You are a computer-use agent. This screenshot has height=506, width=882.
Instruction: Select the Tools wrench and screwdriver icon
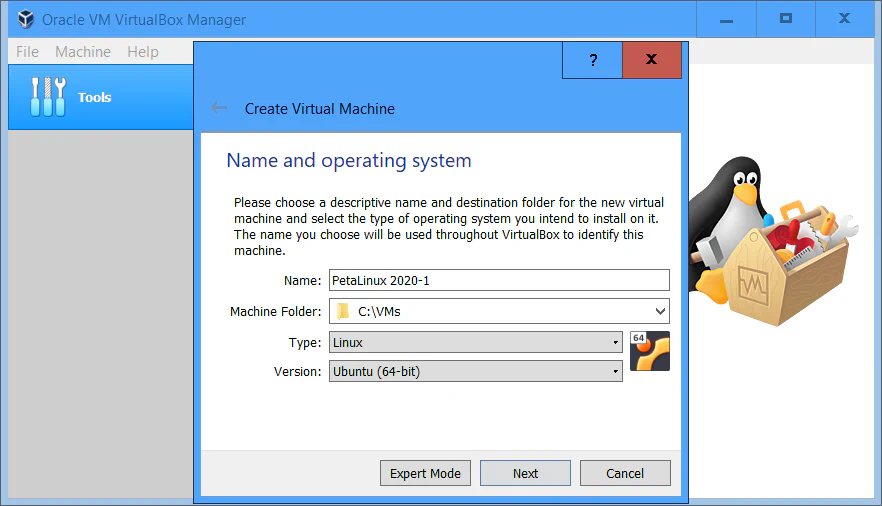pos(47,97)
